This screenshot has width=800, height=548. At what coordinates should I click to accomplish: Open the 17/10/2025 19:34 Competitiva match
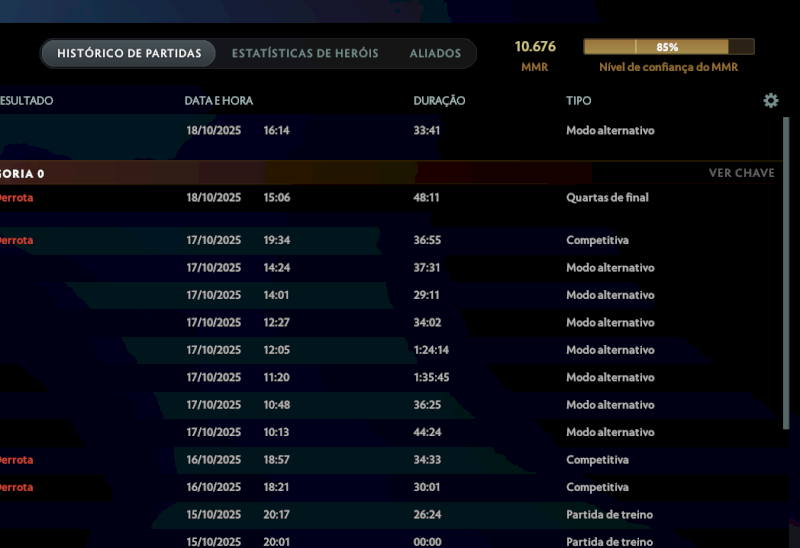pos(400,241)
